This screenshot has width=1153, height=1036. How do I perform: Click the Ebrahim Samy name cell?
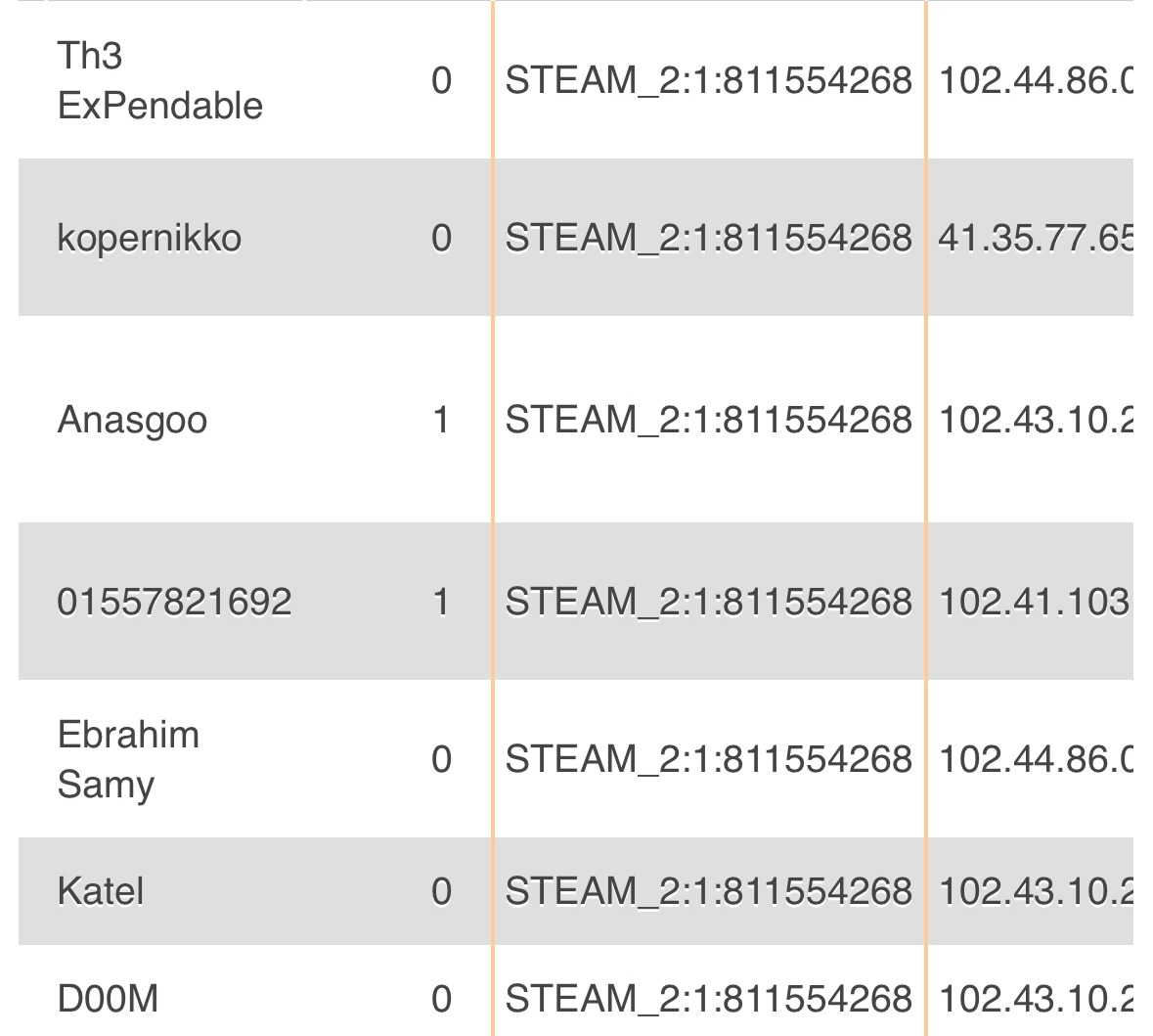click(x=129, y=759)
